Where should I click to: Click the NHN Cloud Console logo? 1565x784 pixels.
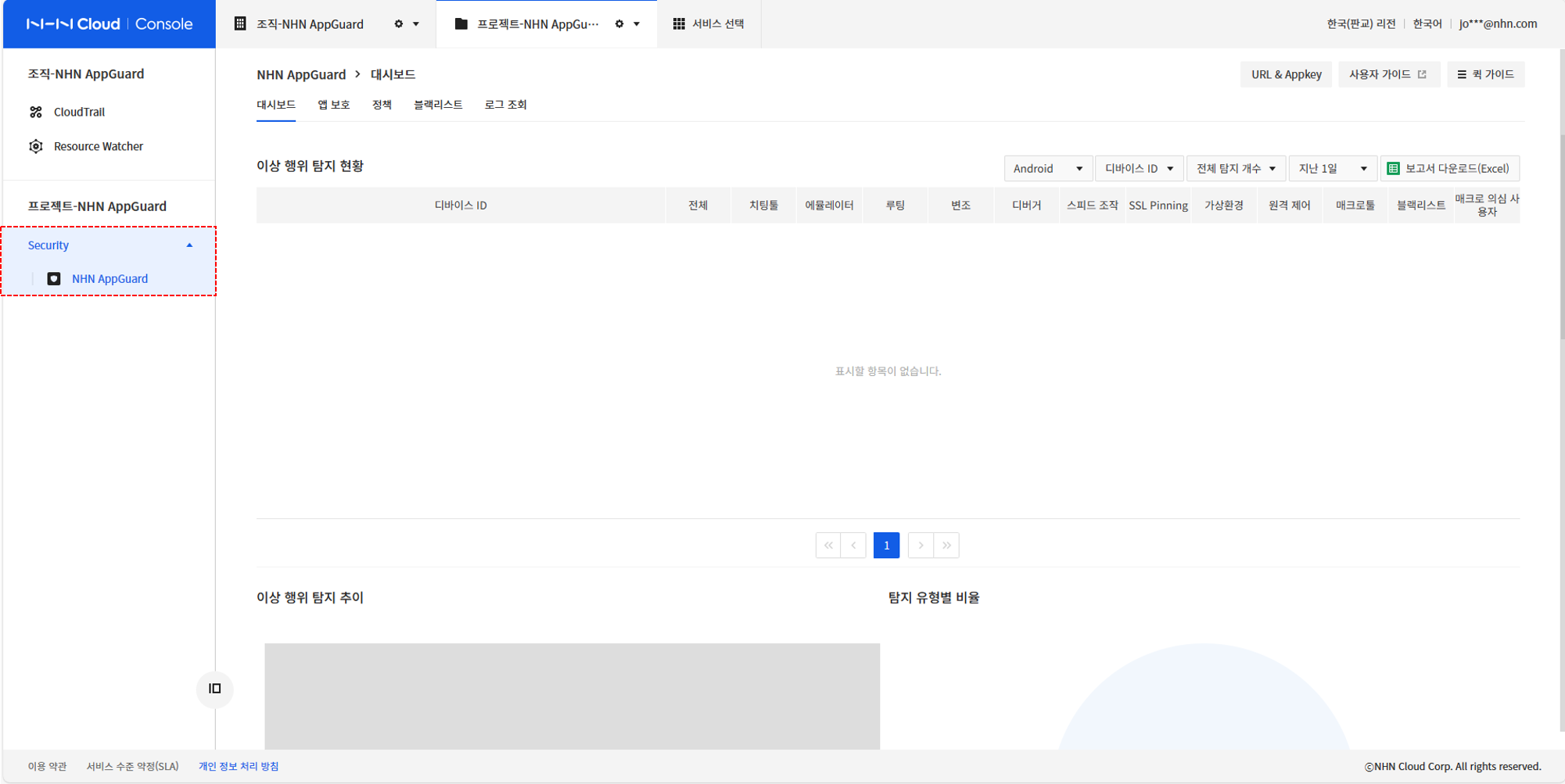tap(109, 23)
